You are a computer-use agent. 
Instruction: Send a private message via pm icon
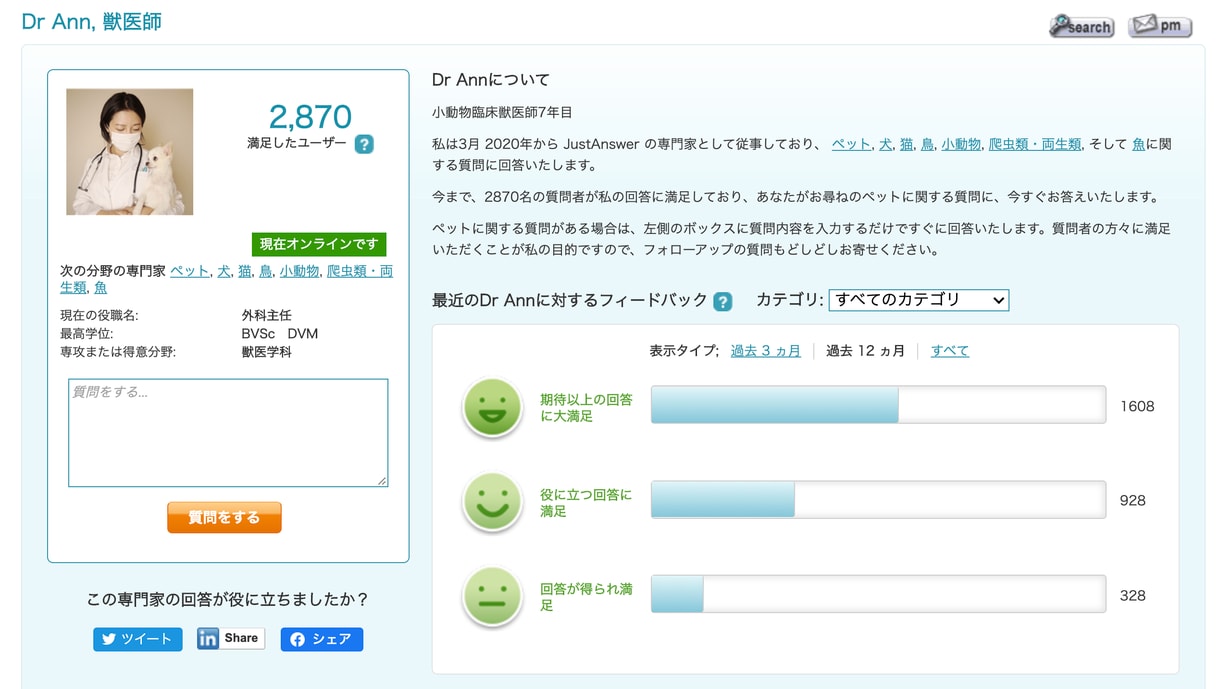point(1160,26)
